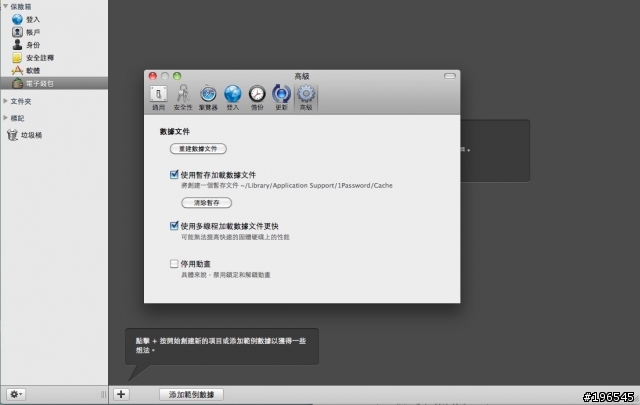This screenshot has width=640, height=405.
Task: Enable or disable 使用暫存加載數據文件 checkbox
Action: 174,175
